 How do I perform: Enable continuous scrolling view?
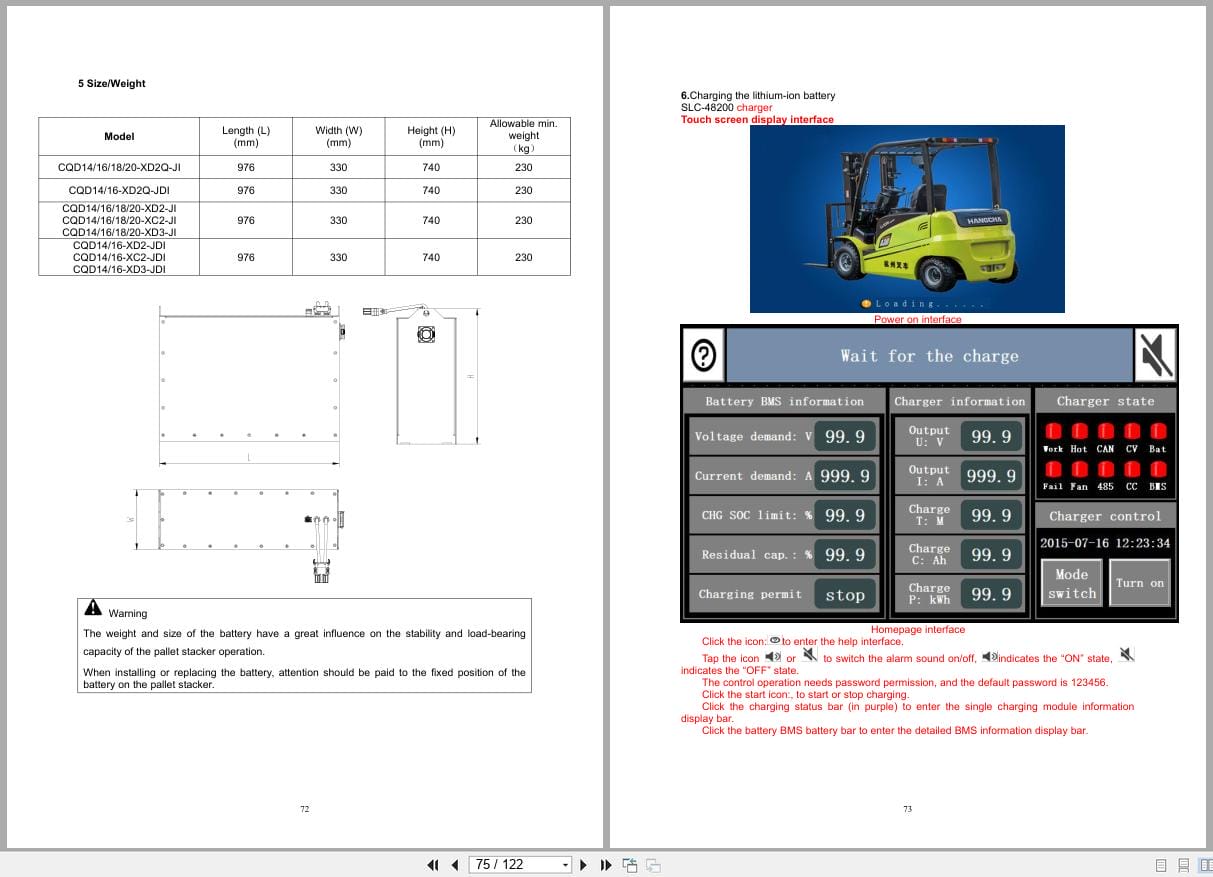point(1185,864)
